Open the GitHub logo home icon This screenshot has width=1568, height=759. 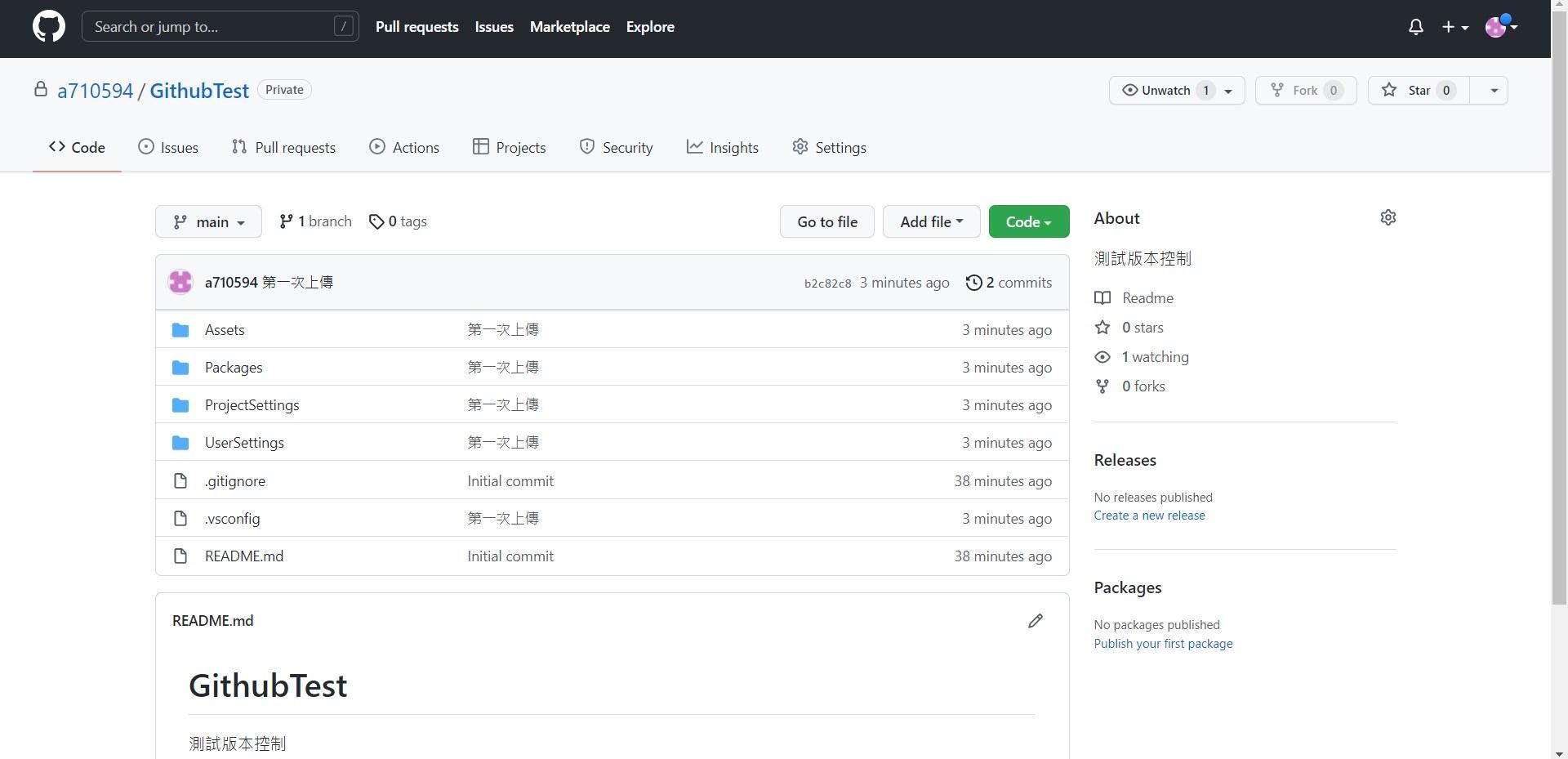click(x=49, y=27)
